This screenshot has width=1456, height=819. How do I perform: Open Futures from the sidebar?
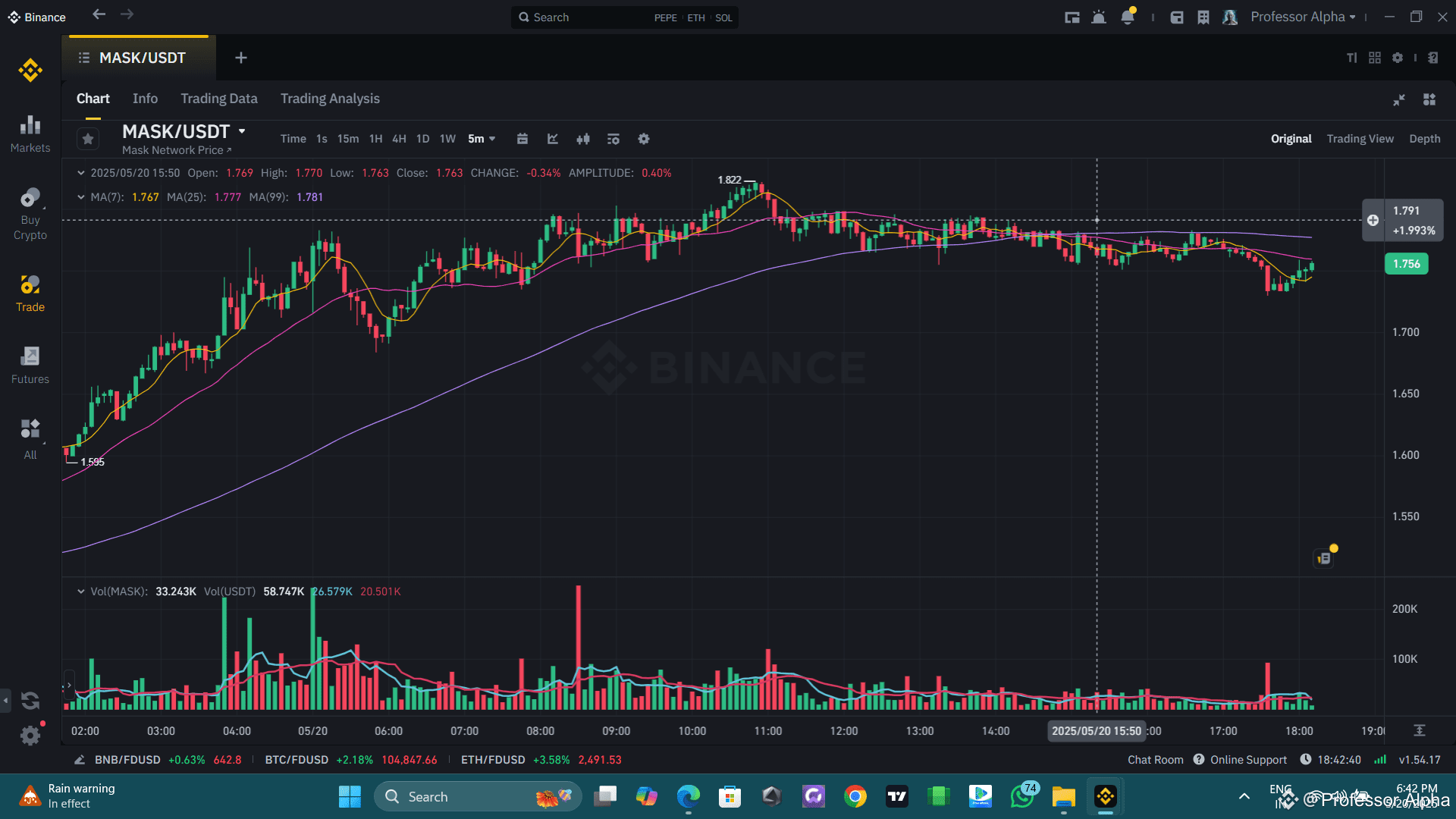[30, 366]
